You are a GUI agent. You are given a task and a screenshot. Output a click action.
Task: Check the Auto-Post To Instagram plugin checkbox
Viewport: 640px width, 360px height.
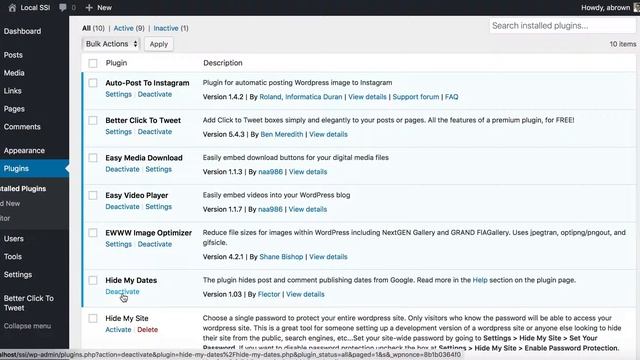pos(93,83)
